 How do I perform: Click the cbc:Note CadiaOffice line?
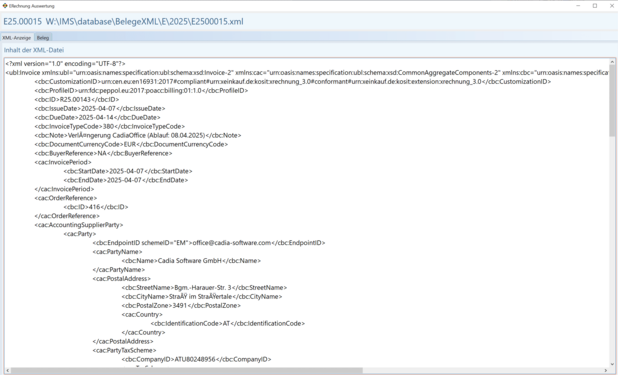138,135
